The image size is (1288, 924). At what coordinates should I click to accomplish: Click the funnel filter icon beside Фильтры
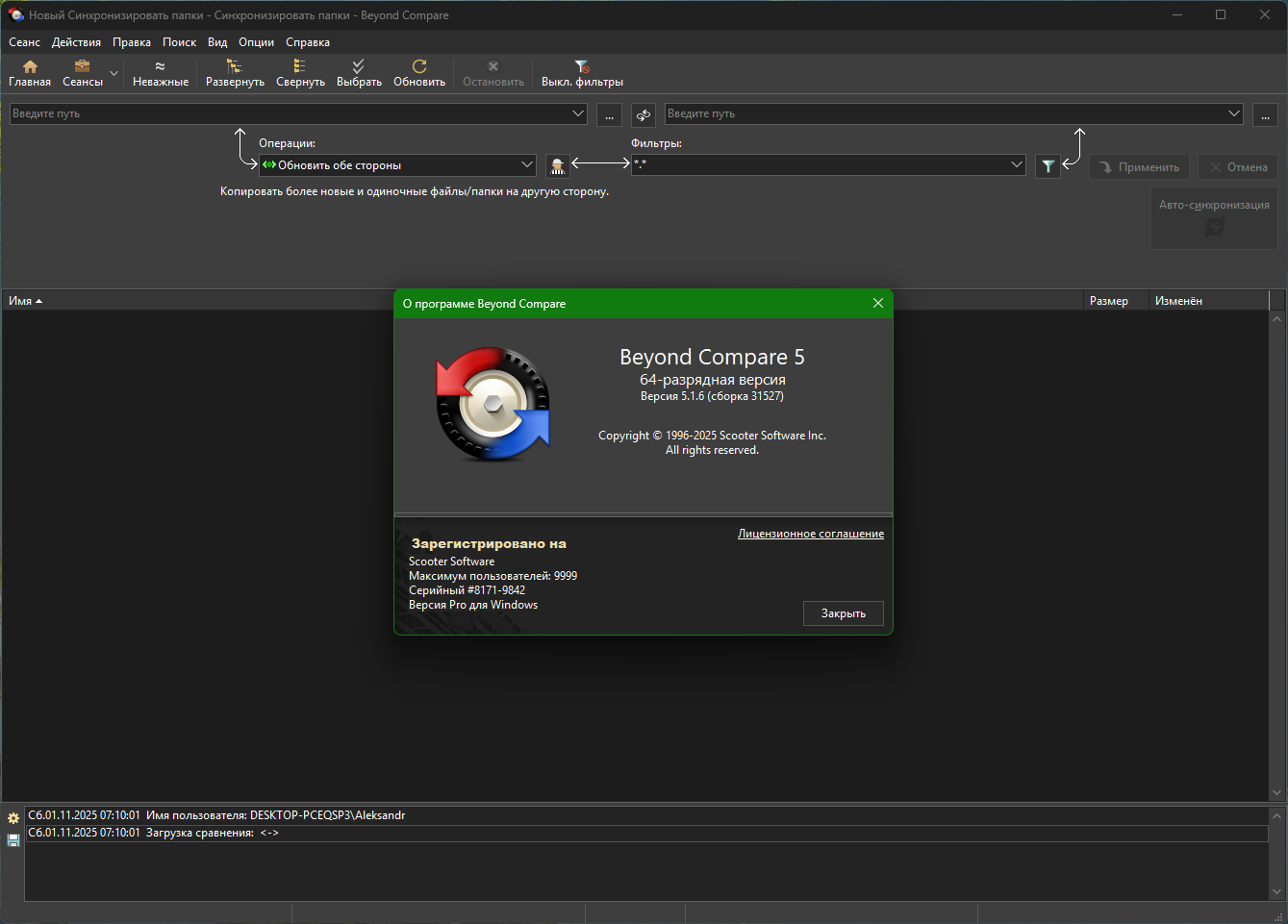pyautogui.click(x=1048, y=166)
